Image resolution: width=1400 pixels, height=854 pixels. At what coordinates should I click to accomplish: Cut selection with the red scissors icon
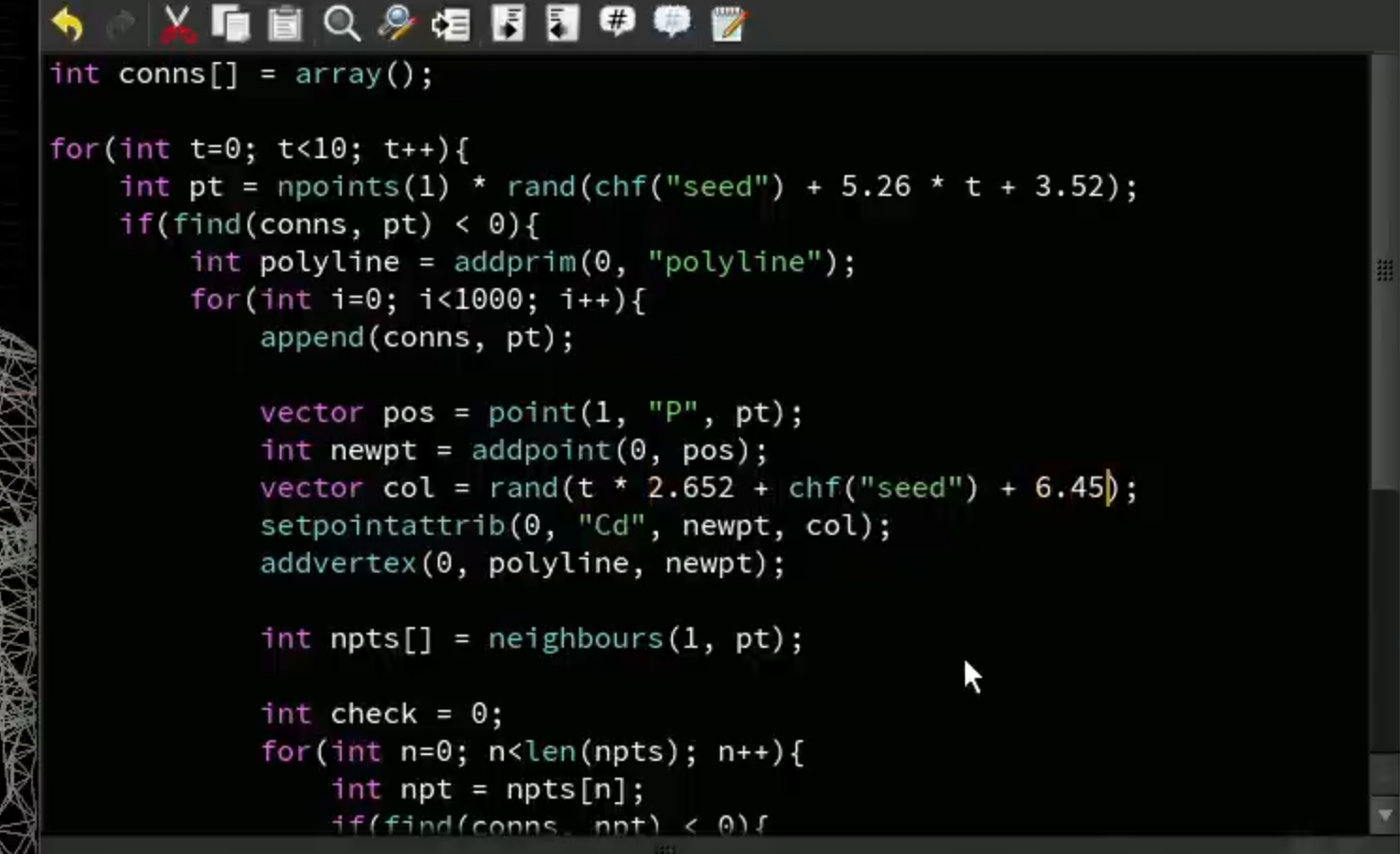pyautogui.click(x=177, y=24)
